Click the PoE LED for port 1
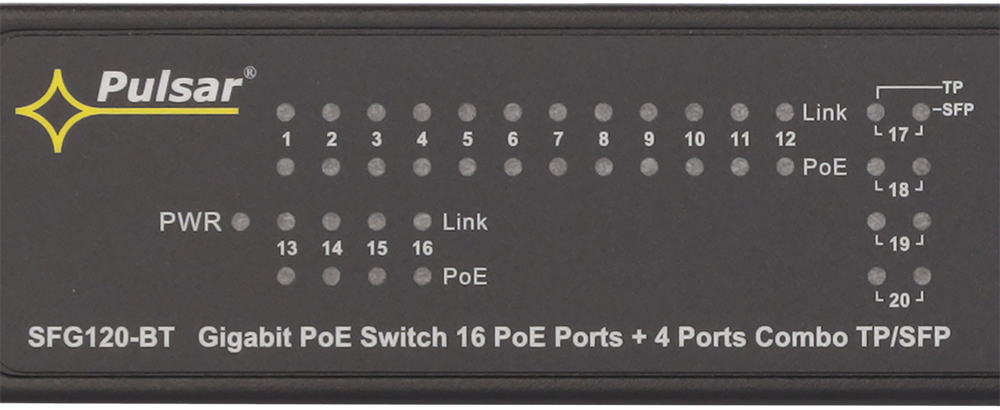 [x=286, y=167]
